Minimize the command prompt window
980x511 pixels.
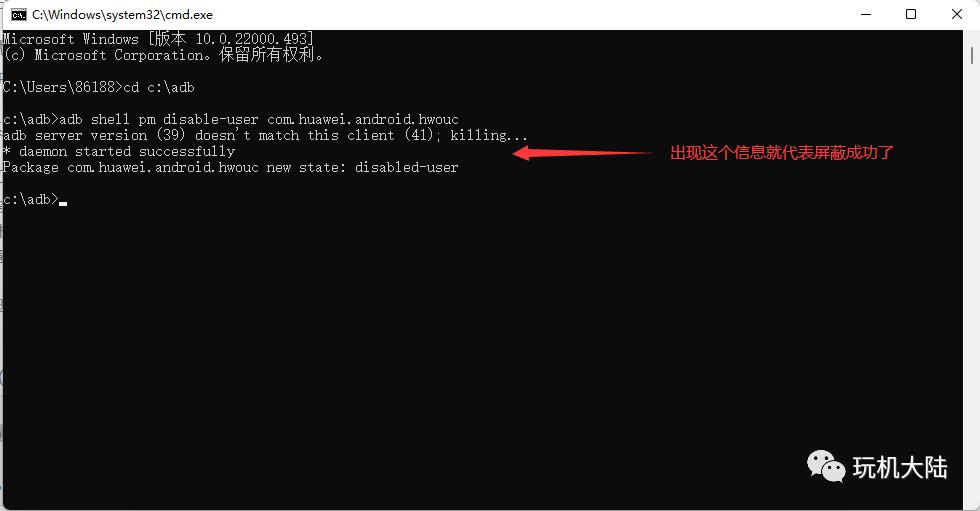866,14
